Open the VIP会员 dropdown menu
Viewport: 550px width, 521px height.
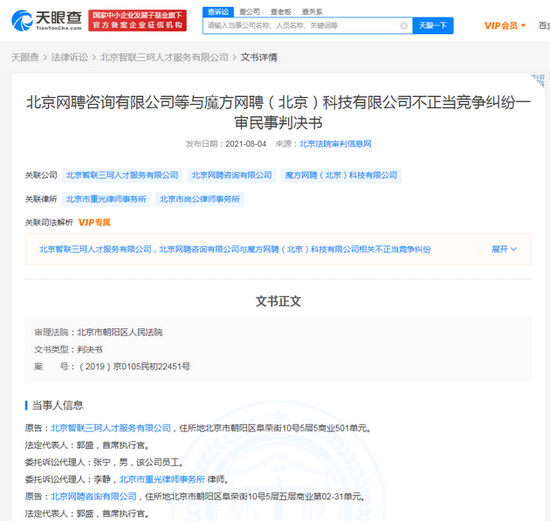(x=505, y=26)
